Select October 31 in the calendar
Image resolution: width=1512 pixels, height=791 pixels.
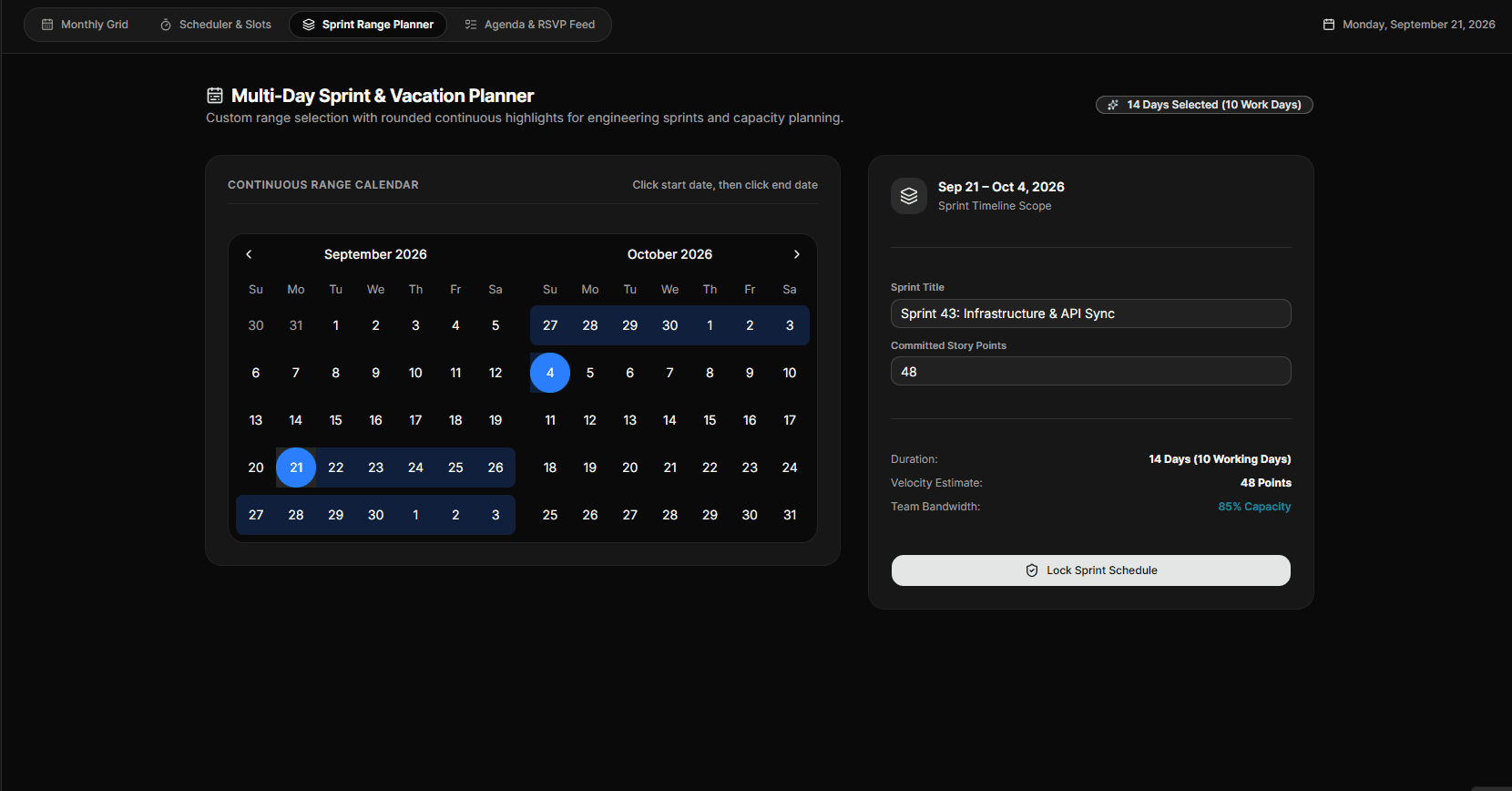coord(790,515)
